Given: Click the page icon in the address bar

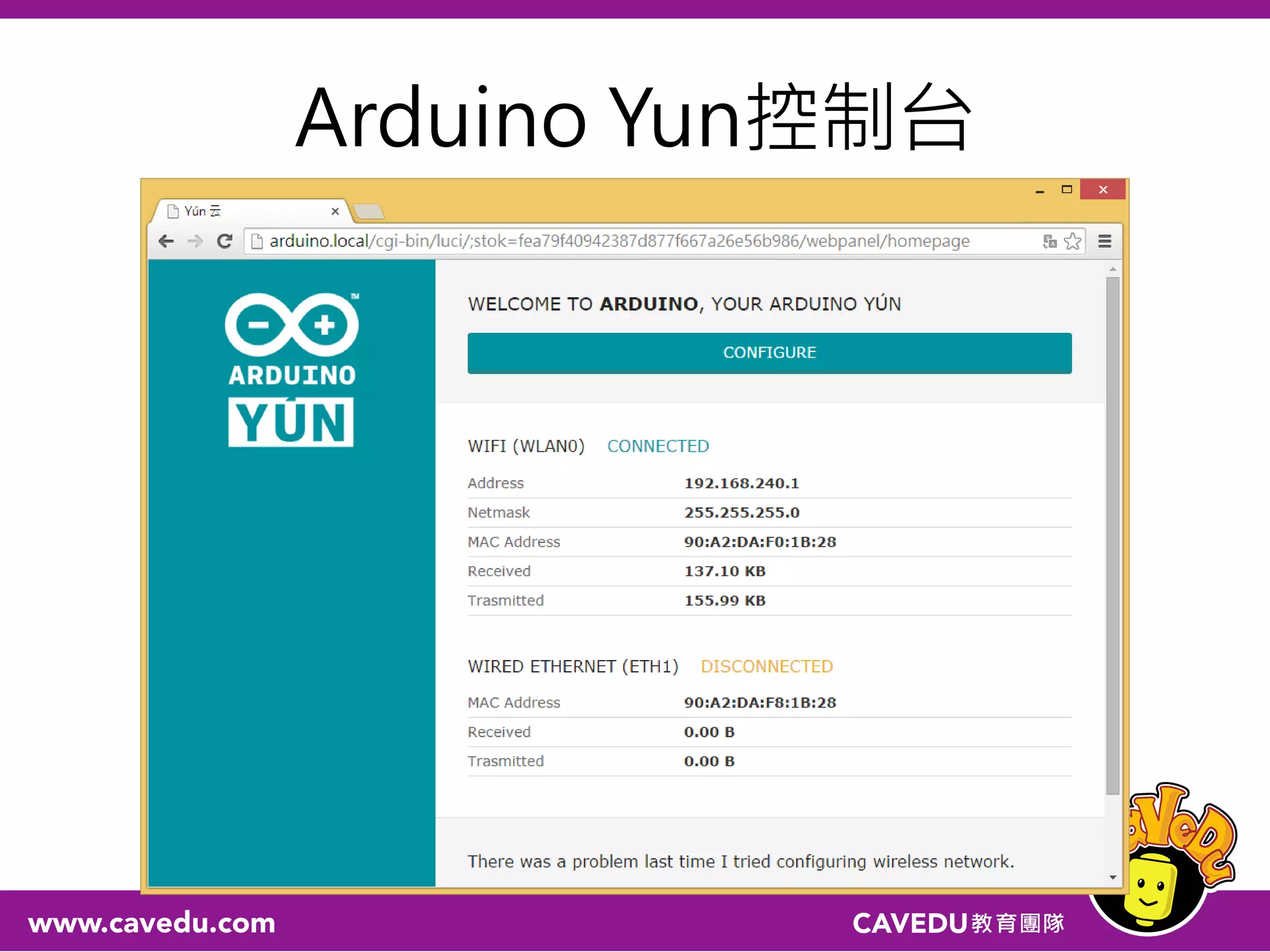Looking at the screenshot, I should [257, 241].
